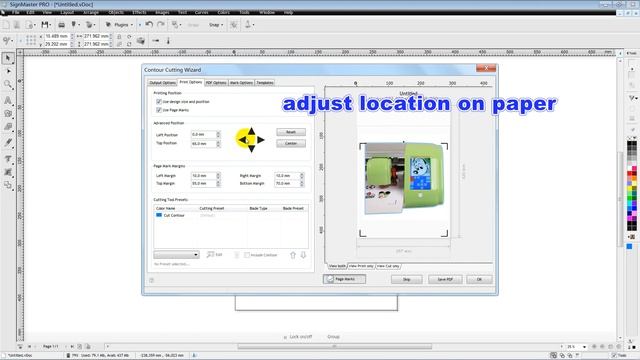Image resolution: width=640 pixels, height=360 pixels.
Task: Click the horizontal scrollbar at window bottom
Action: pos(334,347)
